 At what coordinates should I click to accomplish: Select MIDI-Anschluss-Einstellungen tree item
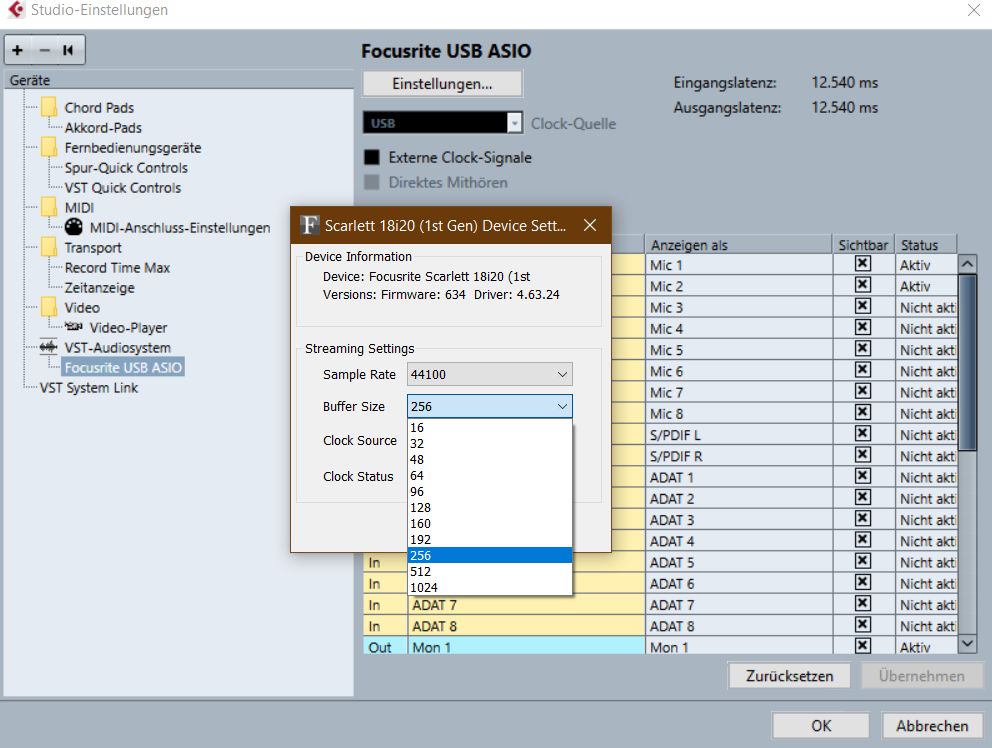click(x=180, y=227)
